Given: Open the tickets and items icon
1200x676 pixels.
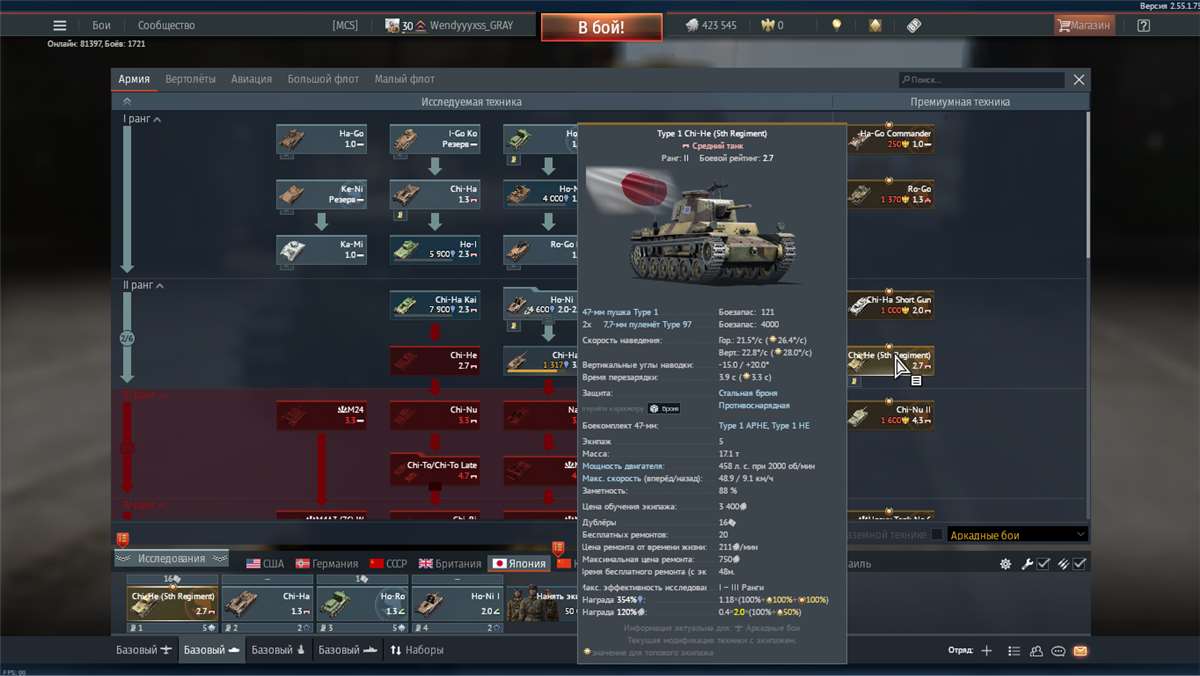Looking at the screenshot, I should pyautogui.click(x=914, y=25).
